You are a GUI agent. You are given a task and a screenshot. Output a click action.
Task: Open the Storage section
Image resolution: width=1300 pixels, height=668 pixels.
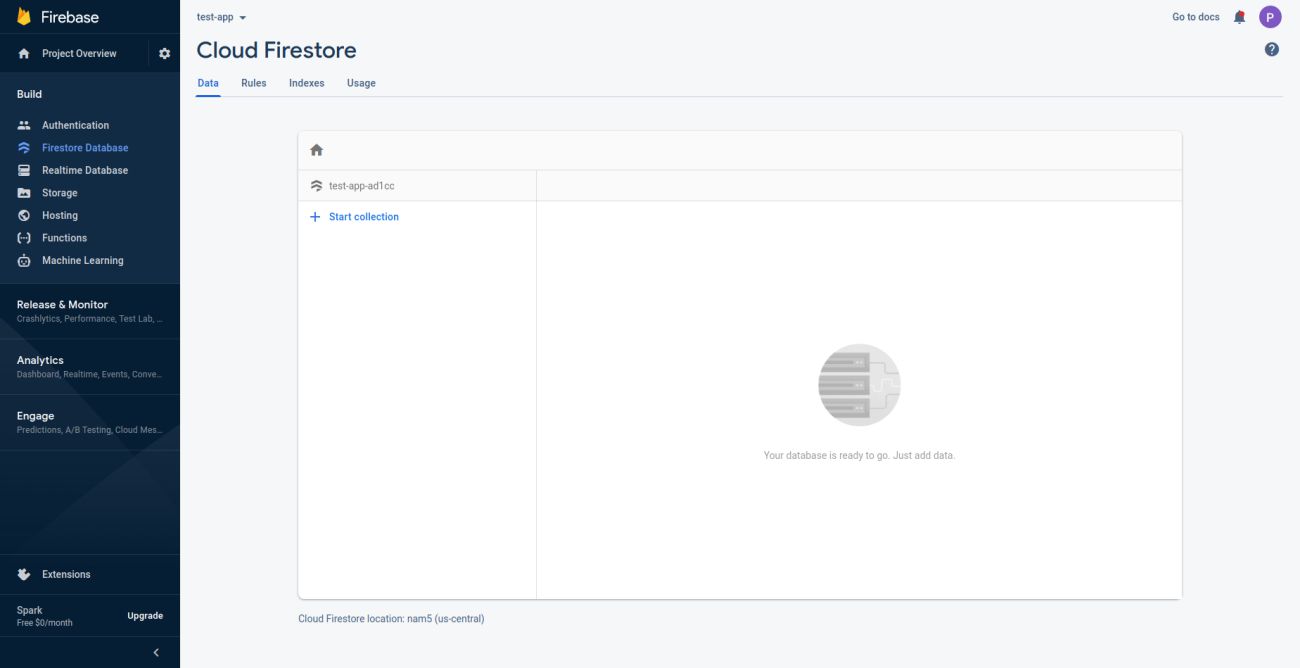pyautogui.click(x=58, y=192)
